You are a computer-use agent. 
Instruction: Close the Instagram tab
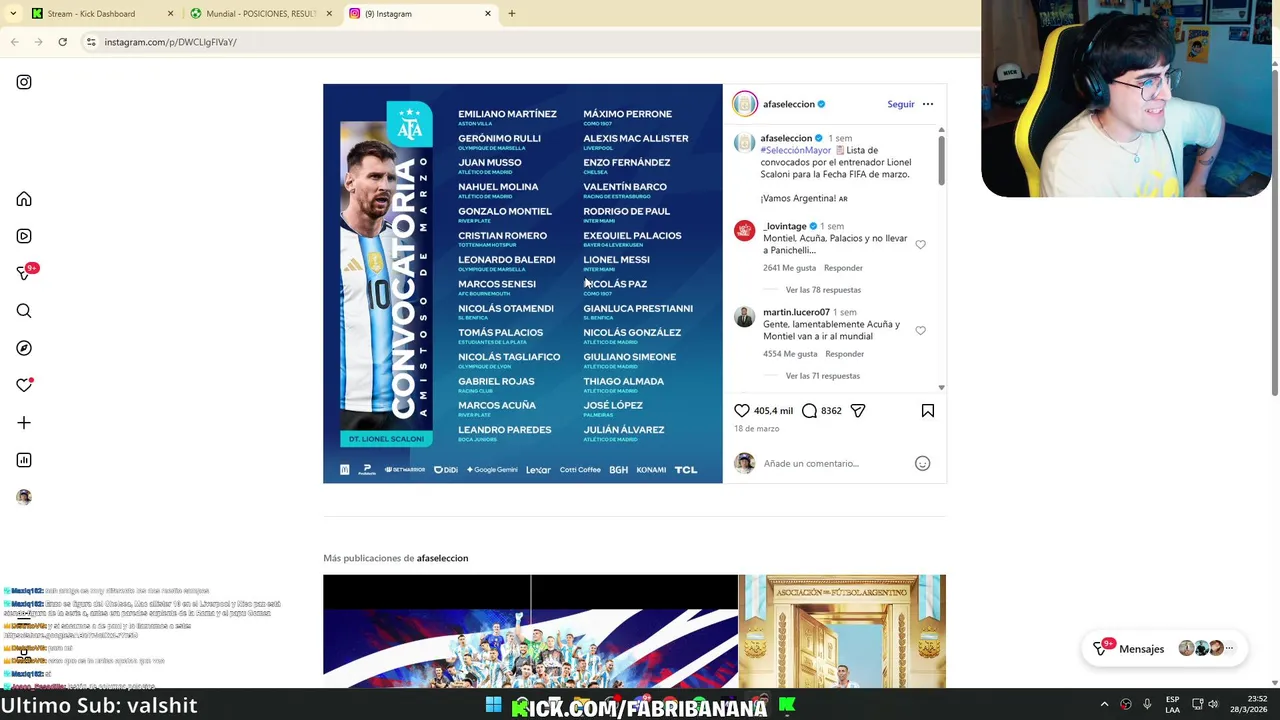[x=488, y=14]
